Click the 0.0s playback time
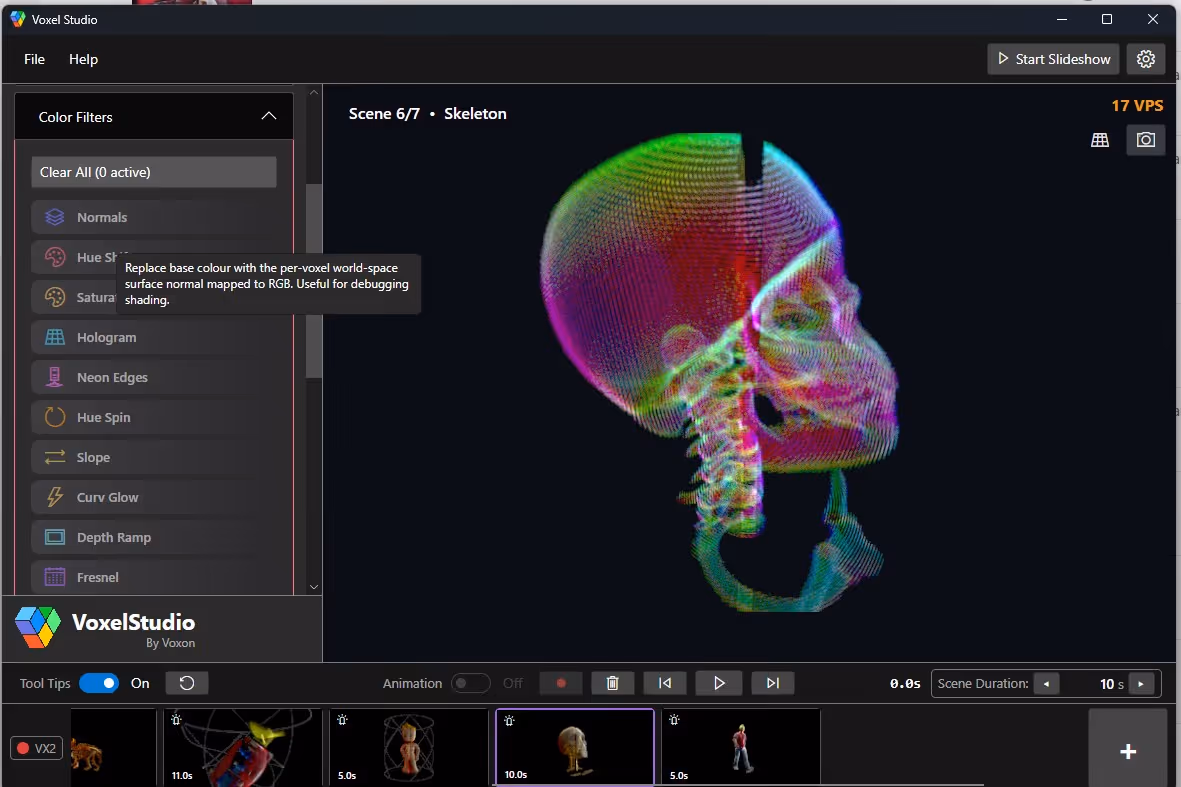This screenshot has height=787, width=1181. [x=905, y=683]
